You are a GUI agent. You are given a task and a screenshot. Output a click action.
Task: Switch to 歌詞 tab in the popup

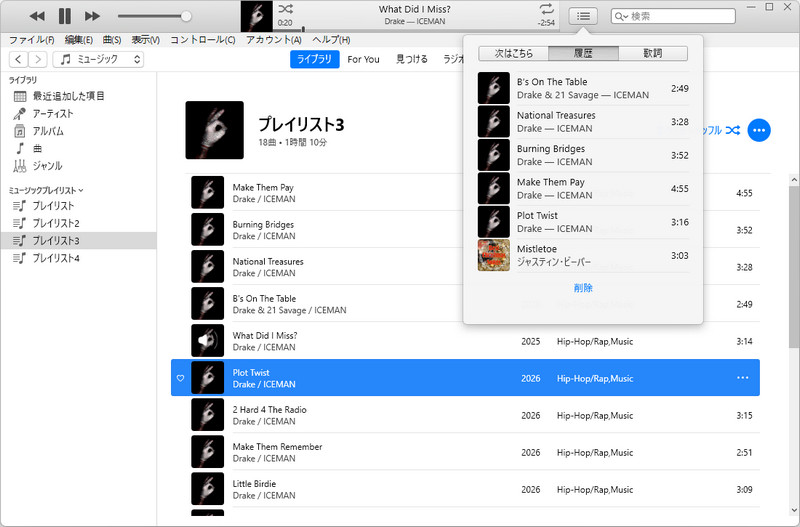653,53
